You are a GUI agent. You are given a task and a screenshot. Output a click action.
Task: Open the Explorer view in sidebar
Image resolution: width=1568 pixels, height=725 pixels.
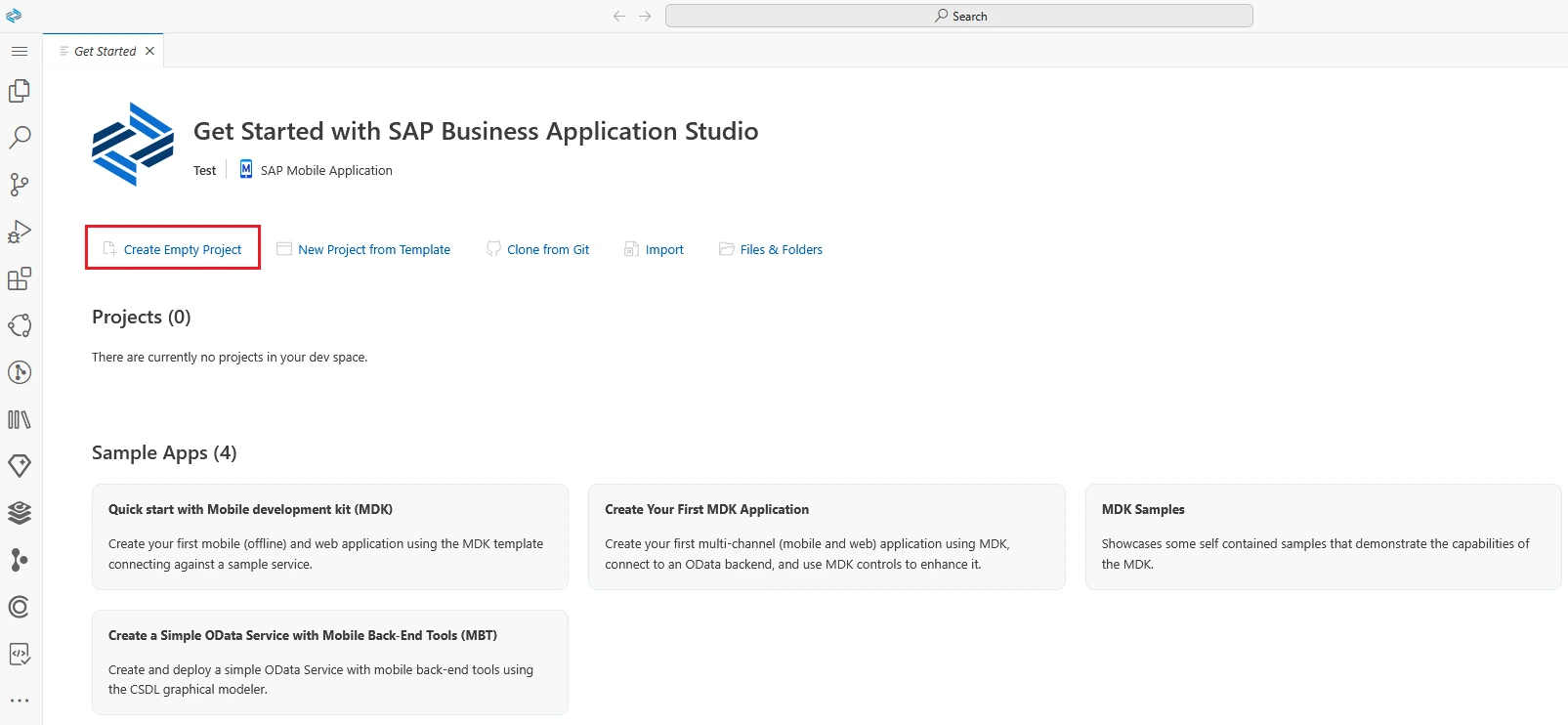tap(20, 90)
